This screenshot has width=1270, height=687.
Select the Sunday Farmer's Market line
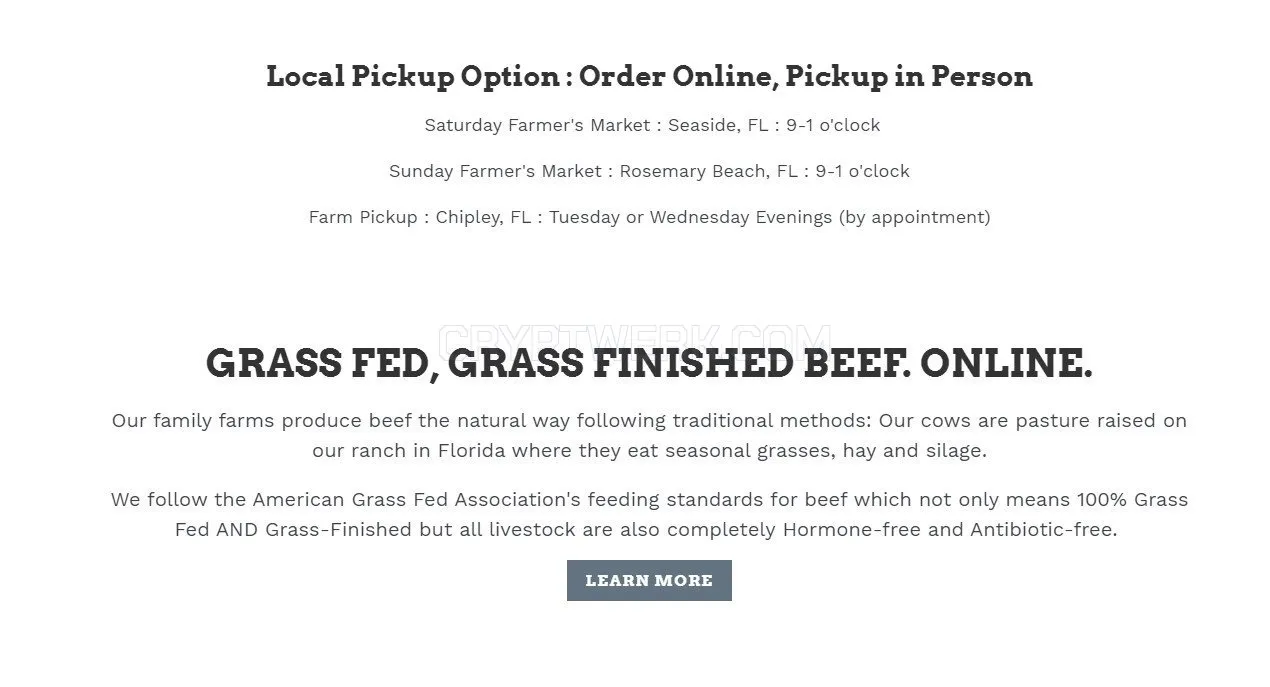coord(649,171)
